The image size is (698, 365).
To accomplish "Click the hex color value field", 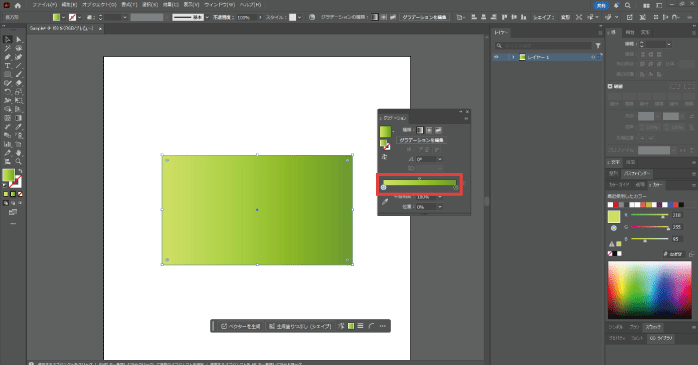I will tap(675, 254).
